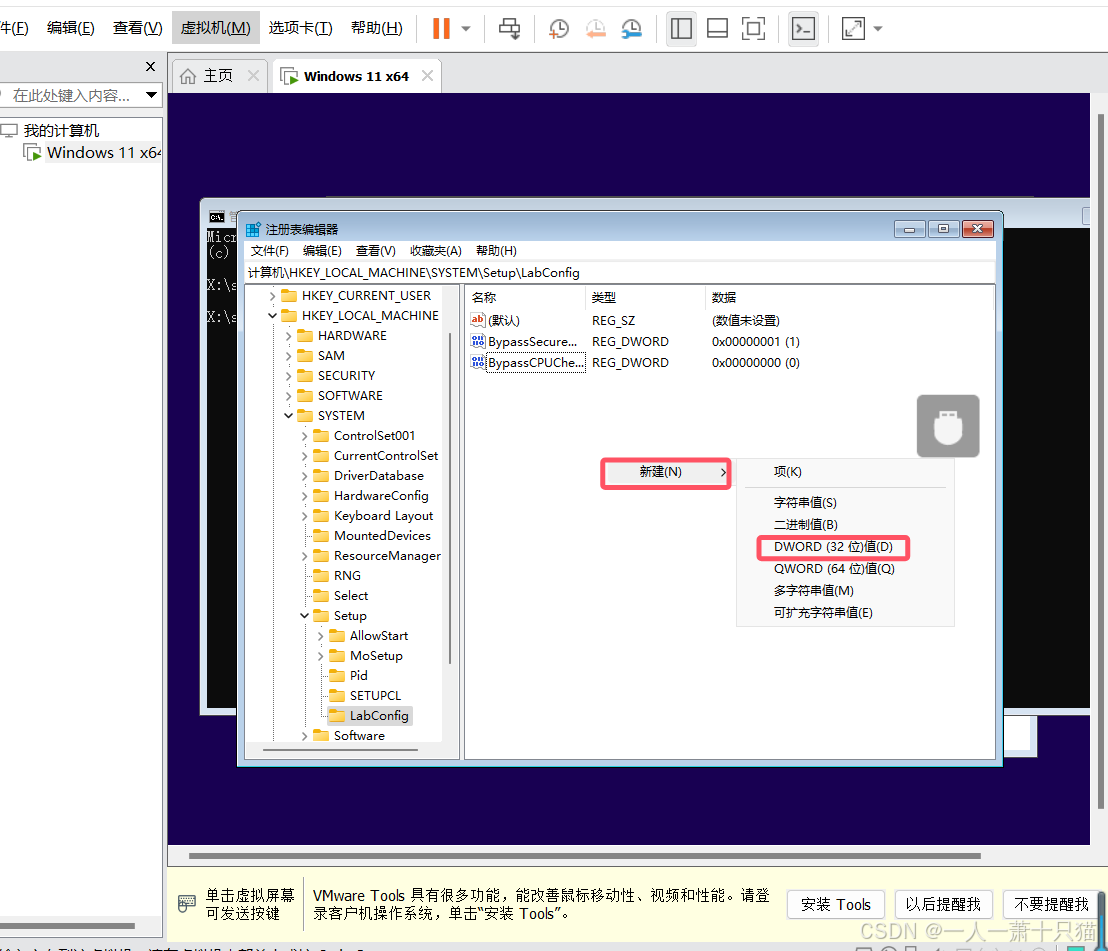The image size is (1108, 951).
Task: Close the library sidebar panel
Action: (x=150, y=66)
